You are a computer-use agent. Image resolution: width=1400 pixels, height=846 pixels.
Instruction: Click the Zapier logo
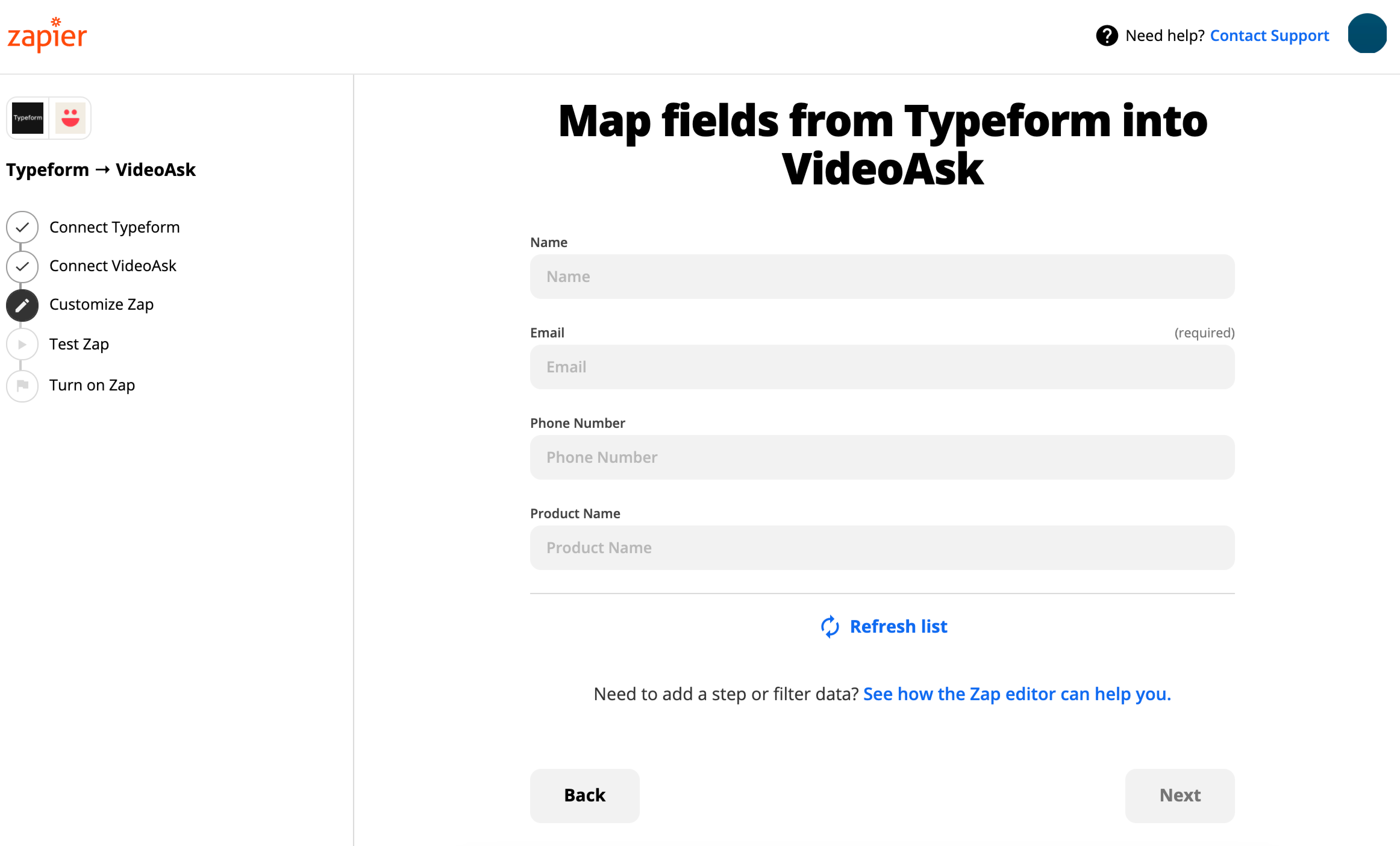pyautogui.click(x=47, y=35)
